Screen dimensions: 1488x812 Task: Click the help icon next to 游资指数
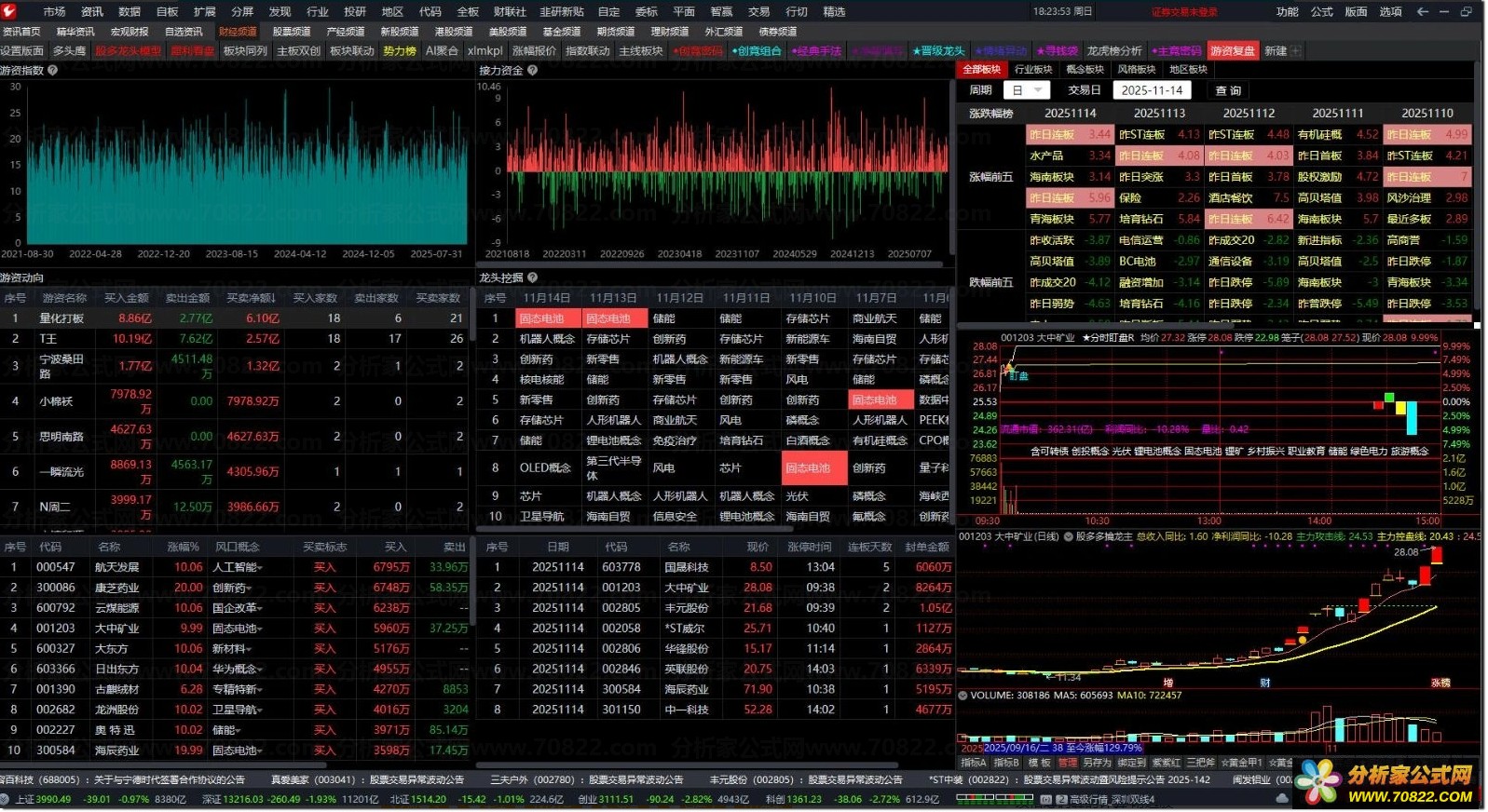[x=53, y=70]
